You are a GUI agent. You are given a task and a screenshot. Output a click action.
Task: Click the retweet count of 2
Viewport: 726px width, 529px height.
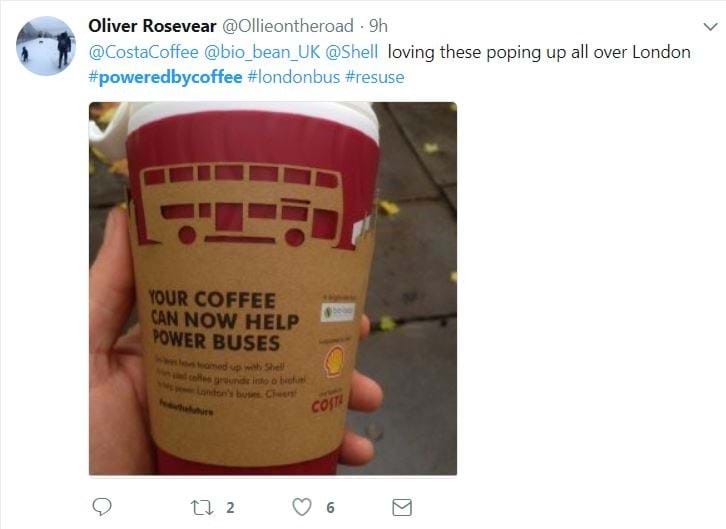[x=230, y=508]
